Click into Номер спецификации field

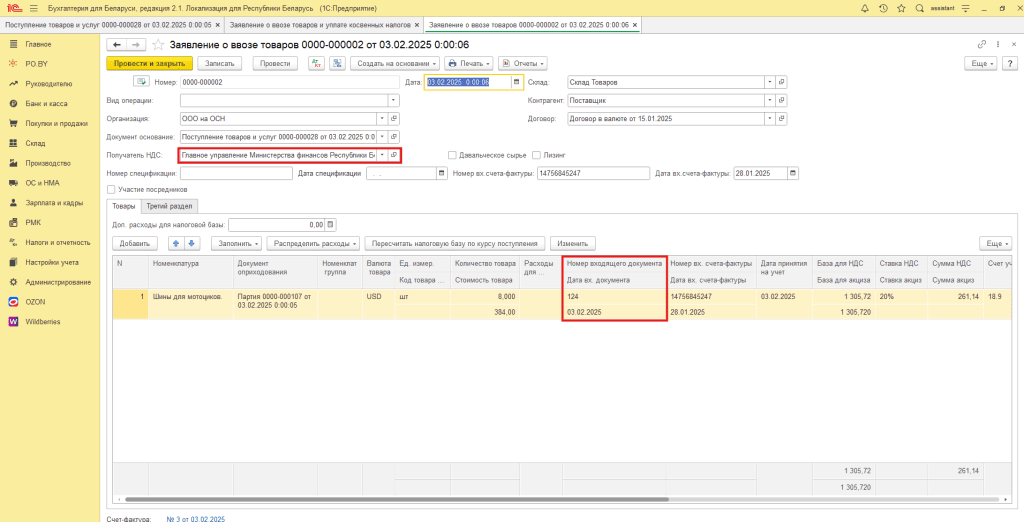(x=236, y=173)
